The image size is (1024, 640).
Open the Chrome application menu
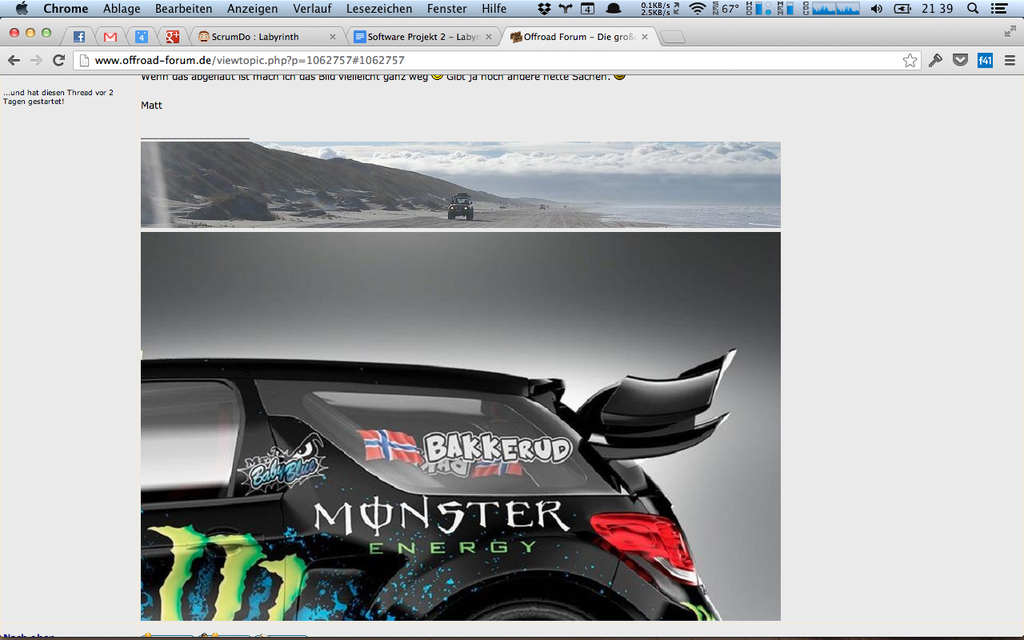[65, 8]
